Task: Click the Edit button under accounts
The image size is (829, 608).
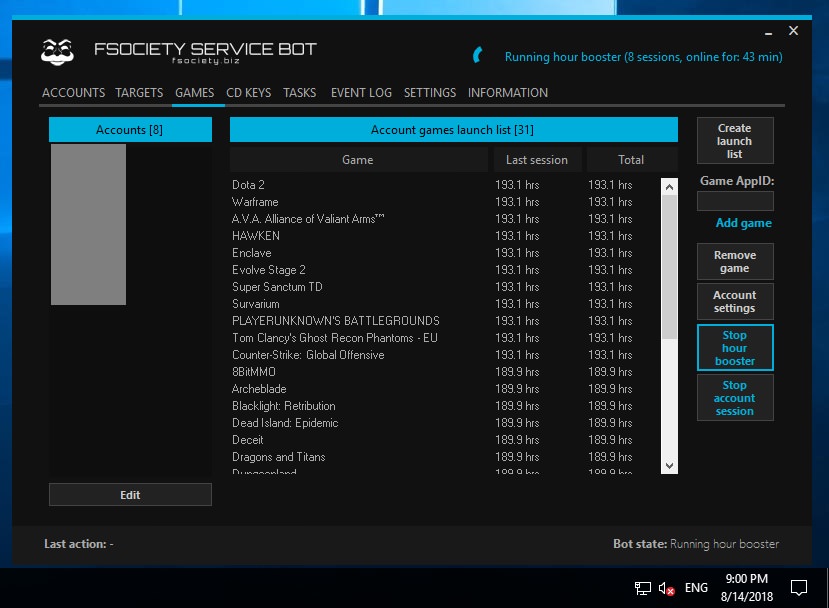Action: tap(130, 495)
